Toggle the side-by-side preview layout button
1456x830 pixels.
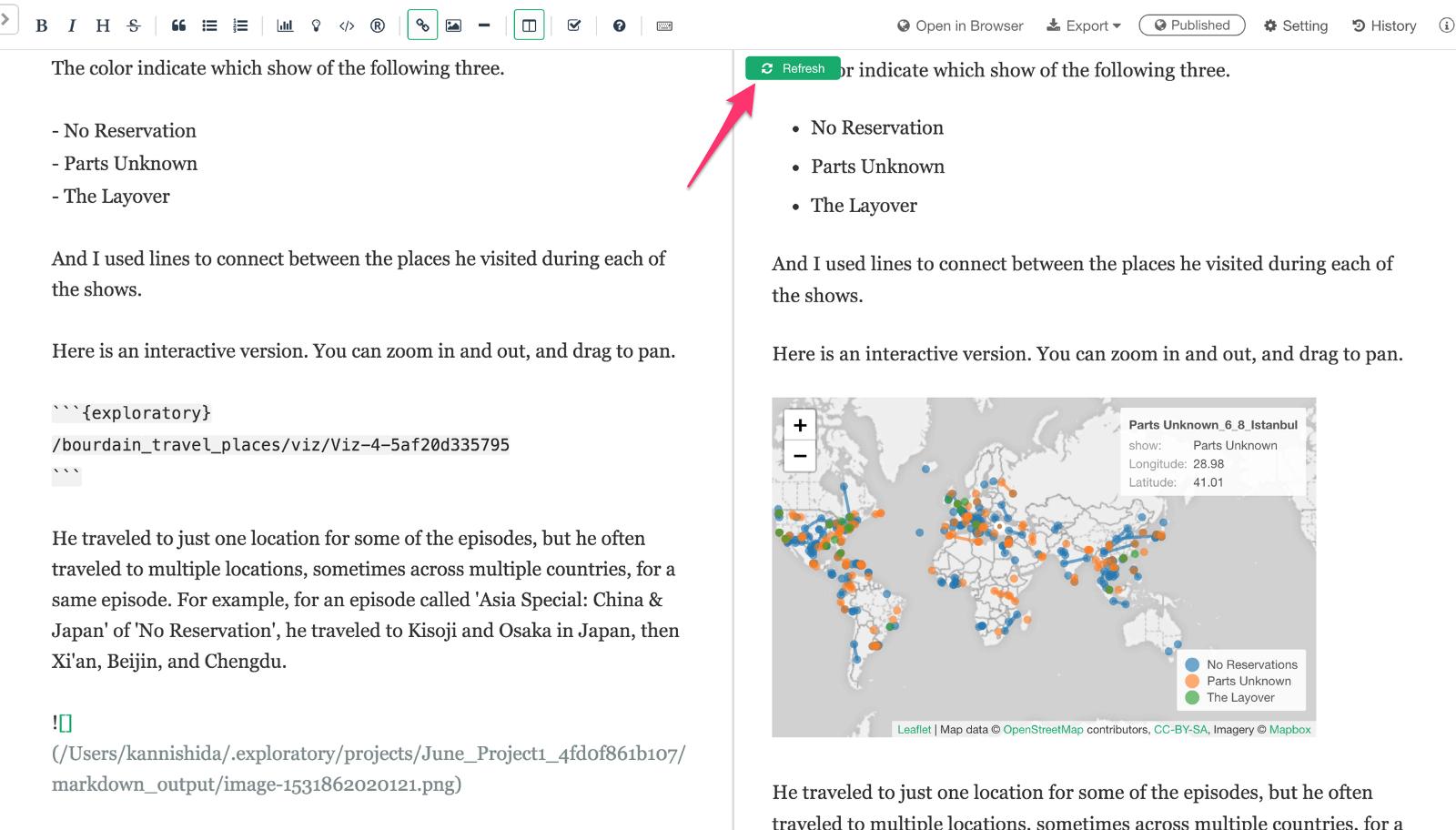pyautogui.click(x=529, y=25)
